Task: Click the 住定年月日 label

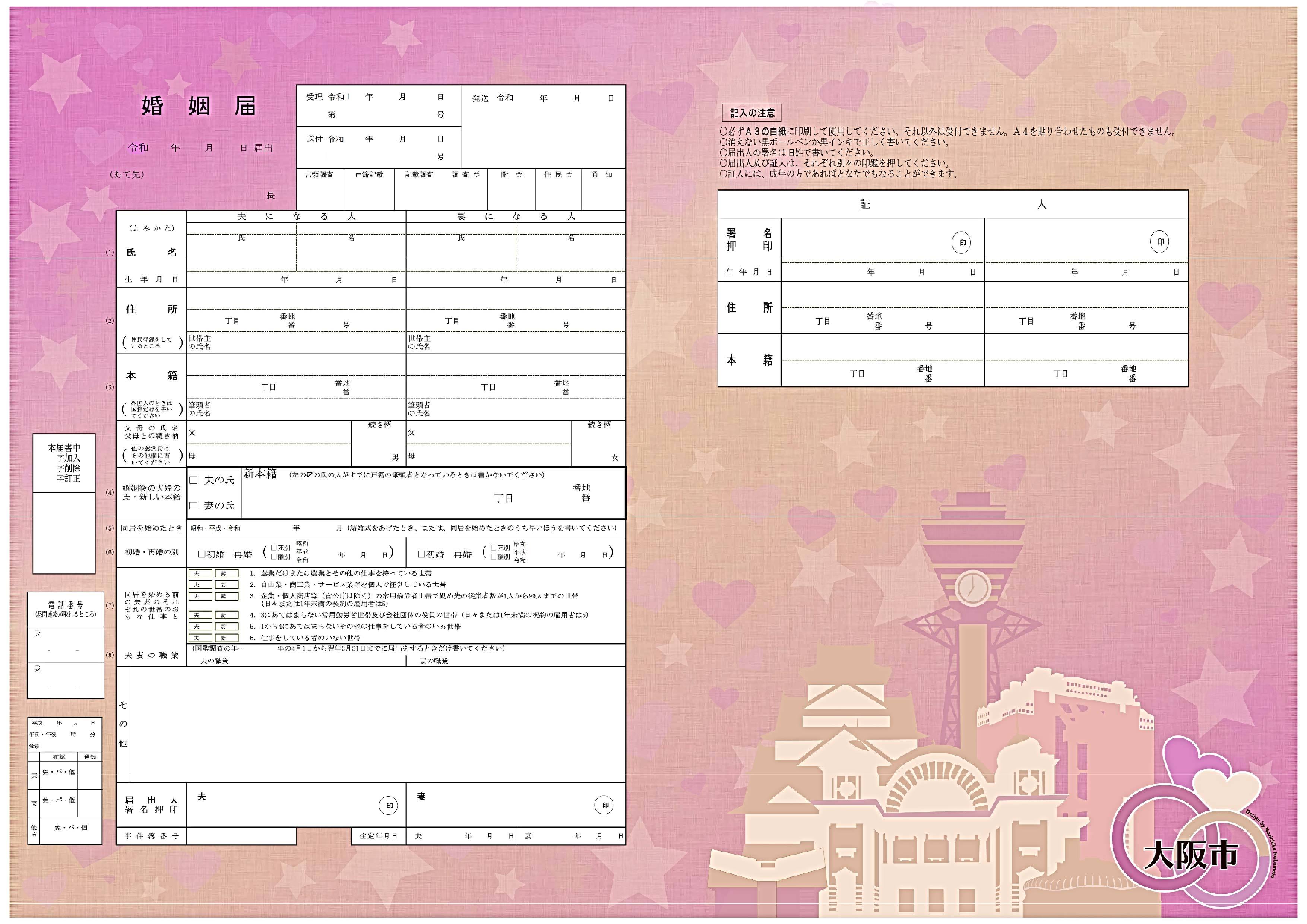Action: tap(378, 836)
